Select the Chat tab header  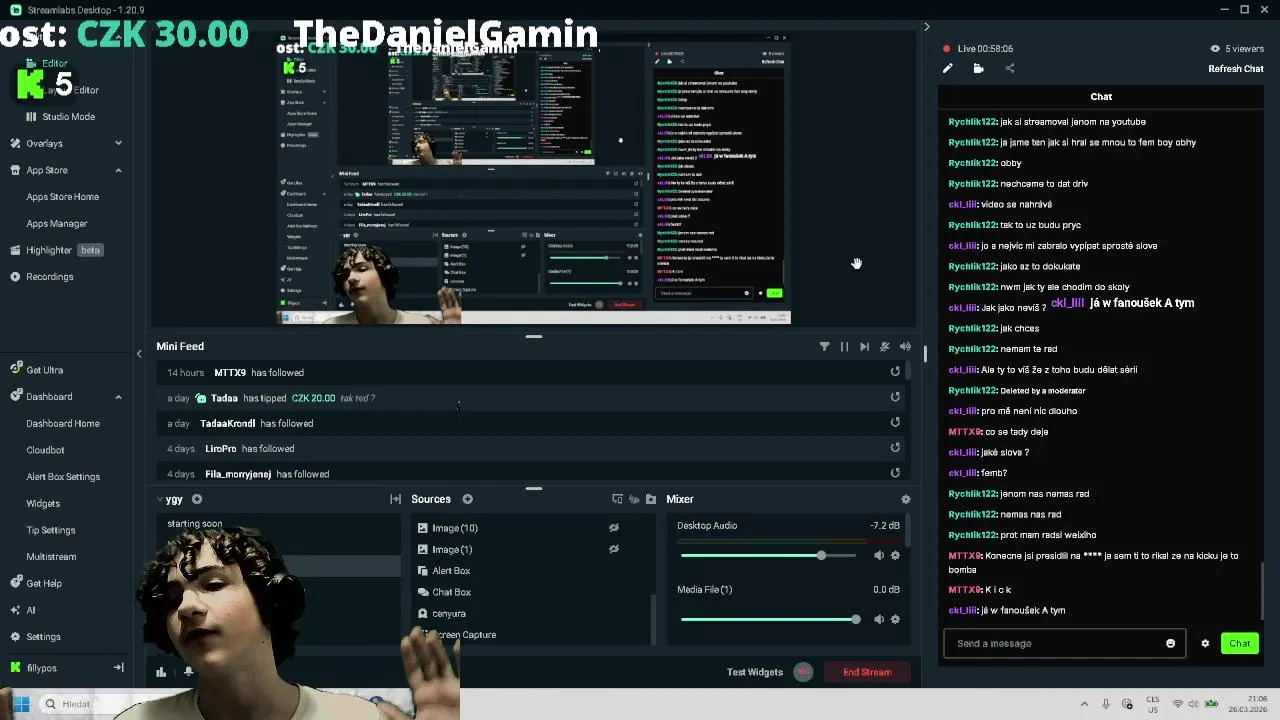click(x=1101, y=97)
